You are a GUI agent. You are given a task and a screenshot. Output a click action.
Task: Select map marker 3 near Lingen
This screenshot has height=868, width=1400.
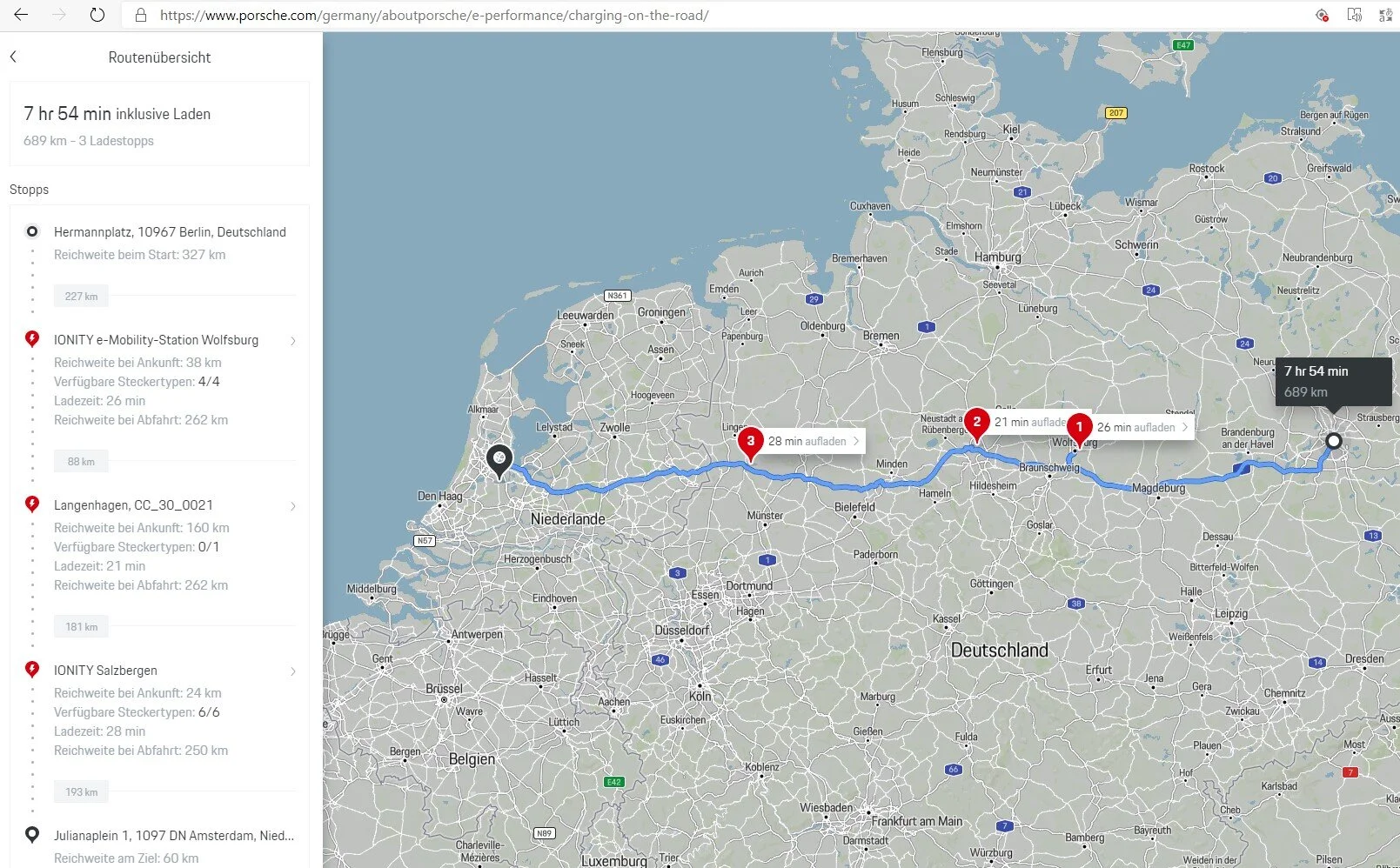click(750, 443)
